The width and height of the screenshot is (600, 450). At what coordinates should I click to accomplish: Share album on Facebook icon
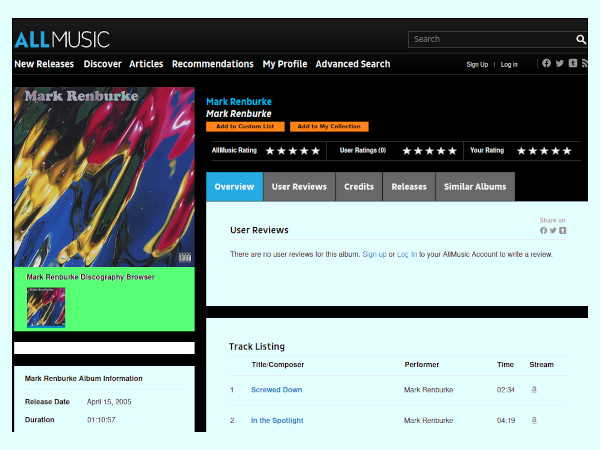[x=543, y=230]
